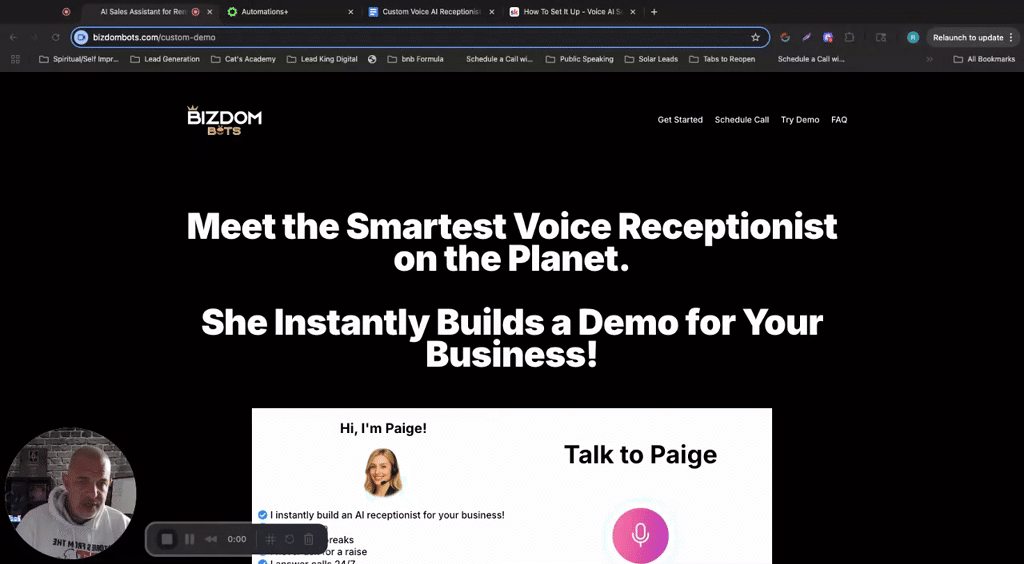
Task: Click the grid handle icon in recorder bar
Action: point(270,539)
